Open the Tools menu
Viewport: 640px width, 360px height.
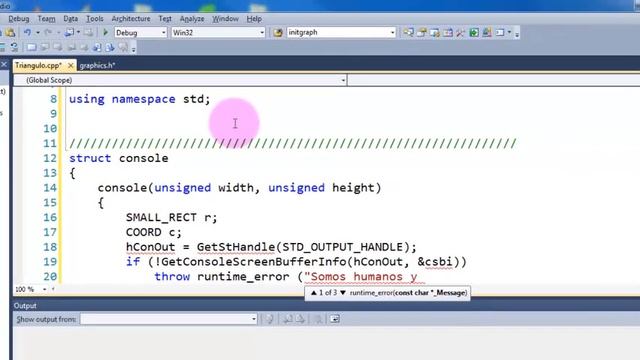[95, 19]
